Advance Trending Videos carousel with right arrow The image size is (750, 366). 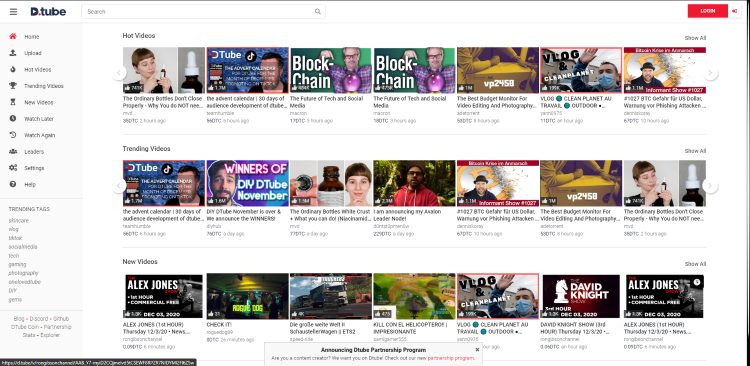click(711, 186)
